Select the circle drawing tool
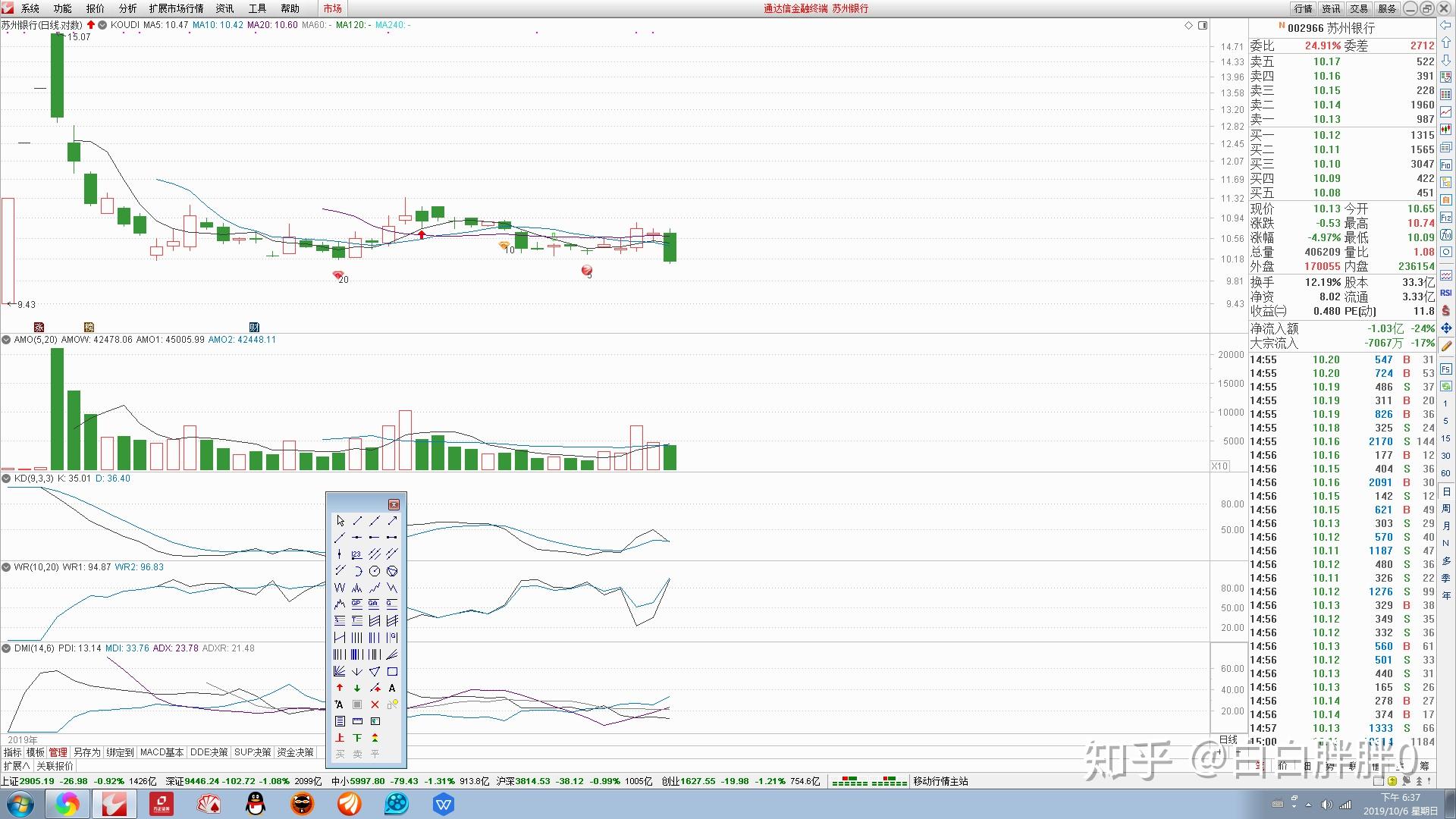 [x=375, y=571]
